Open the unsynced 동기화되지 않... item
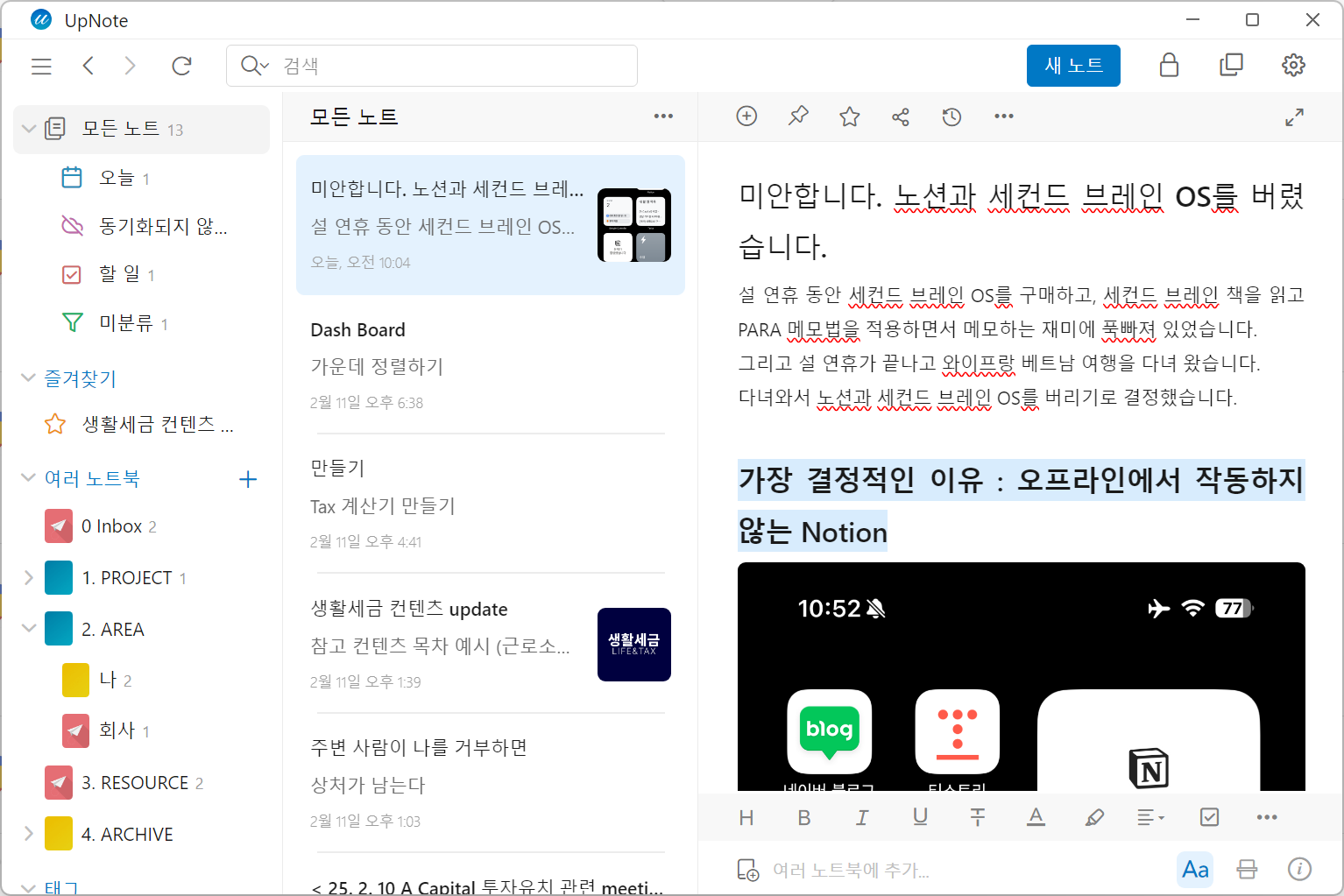Image resolution: width=1344 pixels, height=896 pixels. pyautogui.click(x=141, y=226)
